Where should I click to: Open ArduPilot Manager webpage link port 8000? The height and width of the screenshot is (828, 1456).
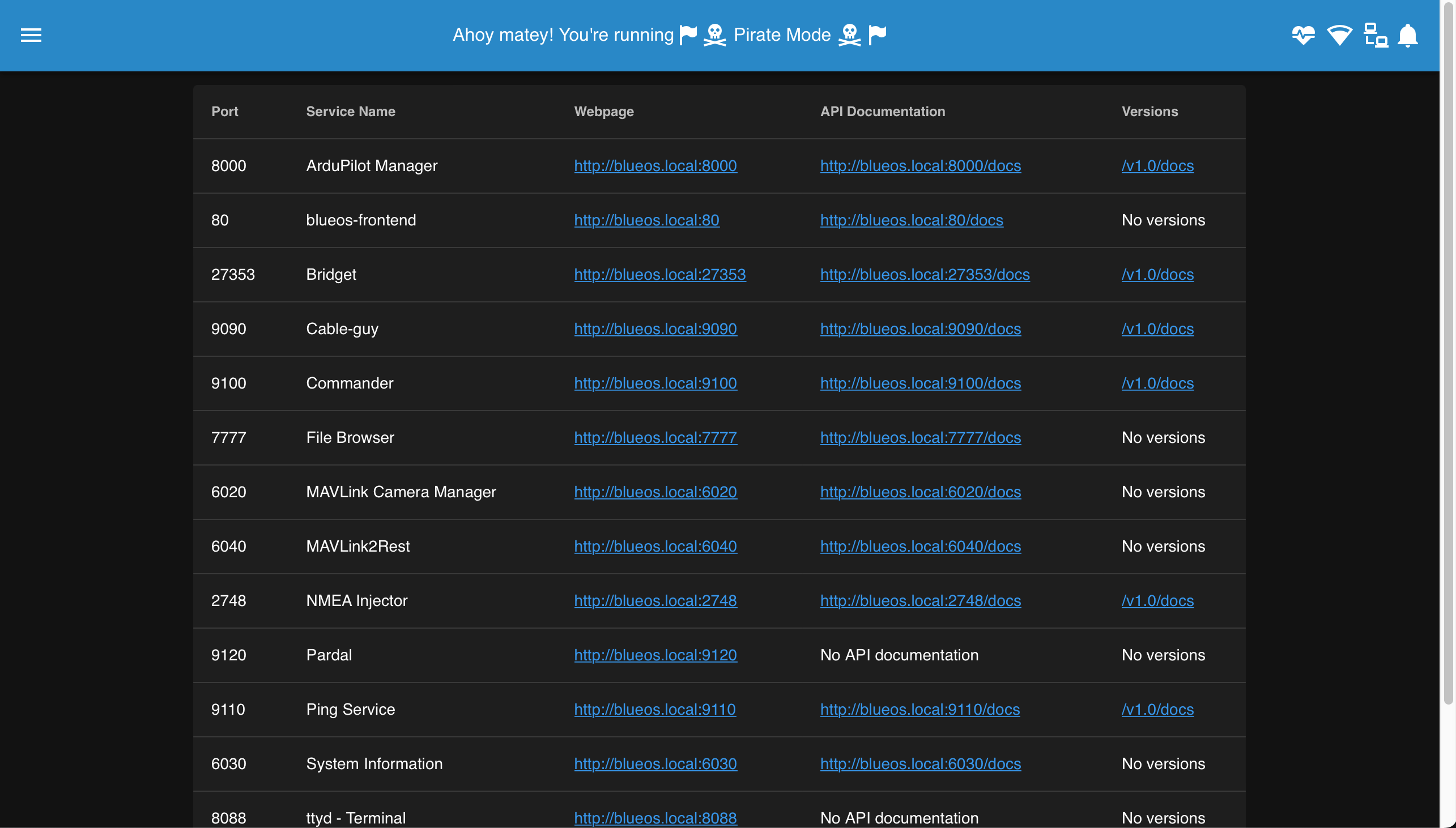(x=655, y=165)
